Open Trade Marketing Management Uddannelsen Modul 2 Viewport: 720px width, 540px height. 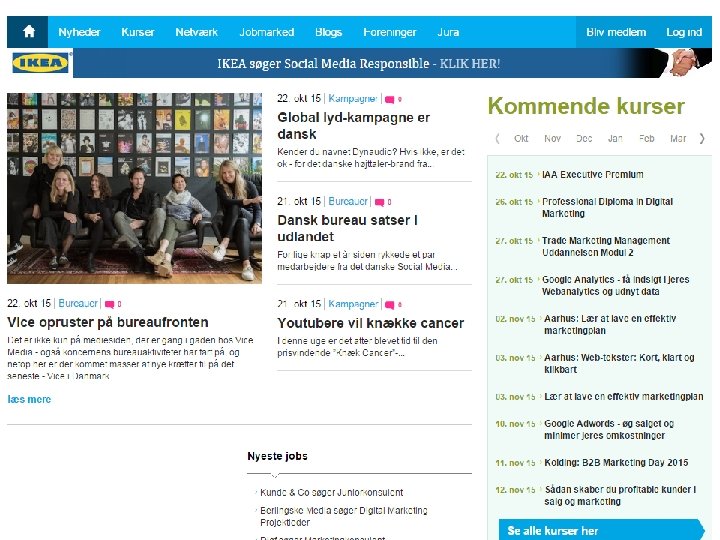(x=606, y=247)
